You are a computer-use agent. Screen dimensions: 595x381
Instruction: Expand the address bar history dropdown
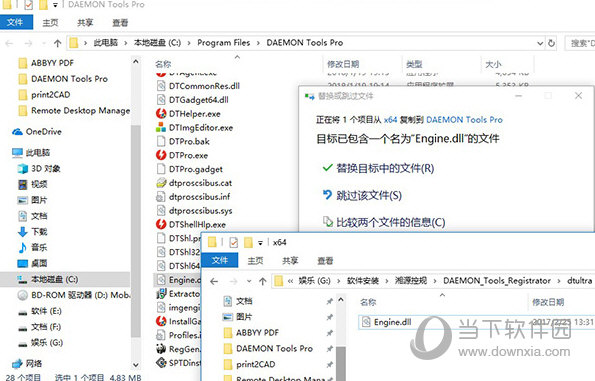pos(540,43)
